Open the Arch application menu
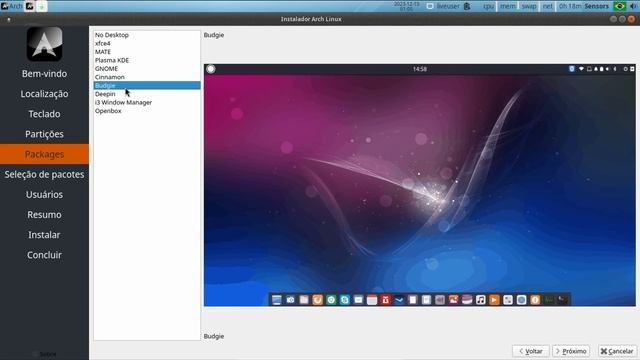 pos(12,6)
